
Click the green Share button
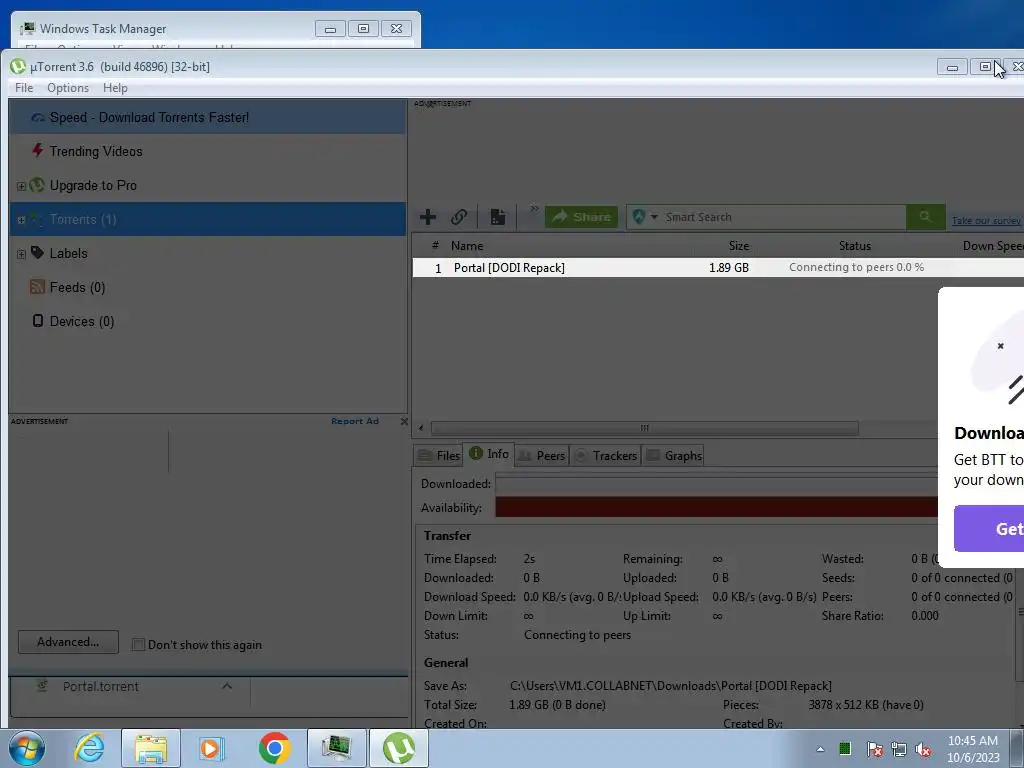pos(581,217)
